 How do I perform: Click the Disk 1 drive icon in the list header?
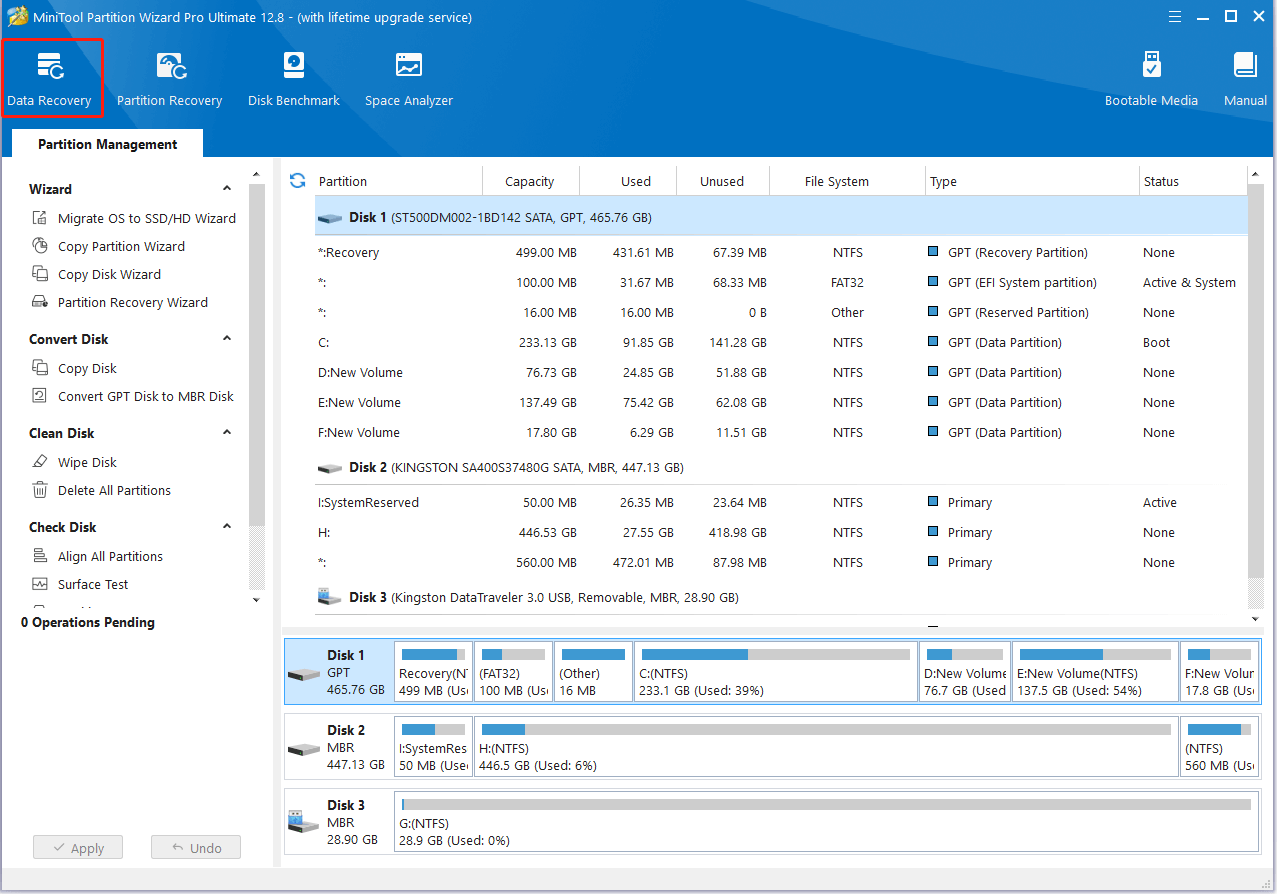[x=329, y=217]
